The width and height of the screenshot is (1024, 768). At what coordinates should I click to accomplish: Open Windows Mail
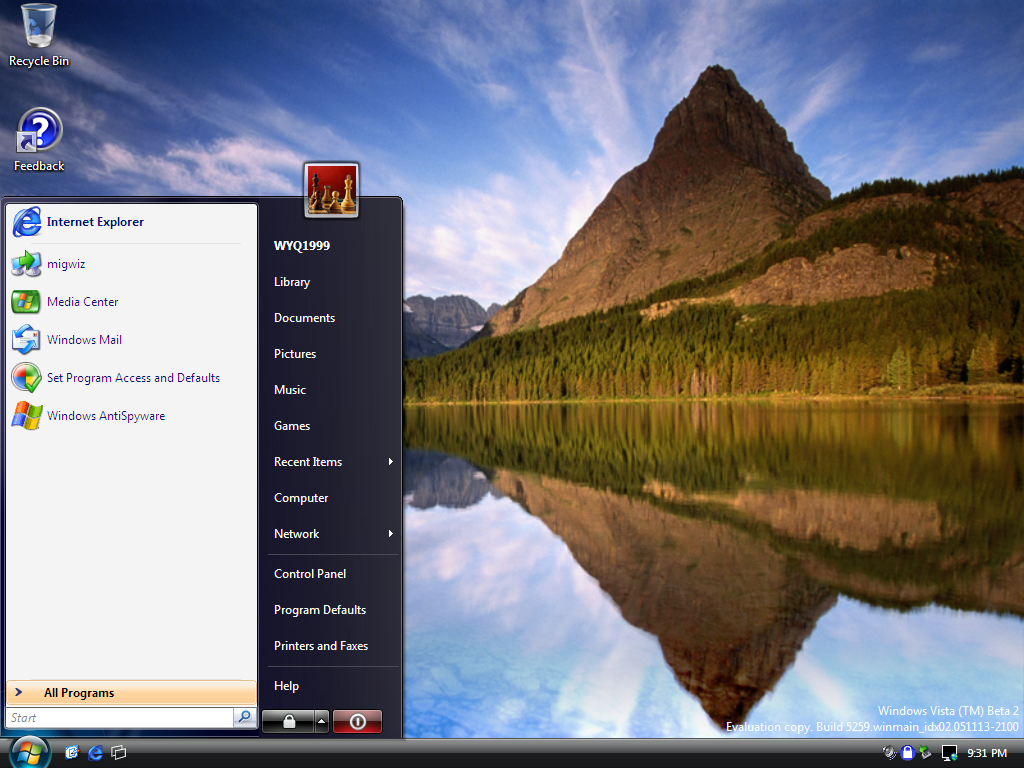[131, 340]
